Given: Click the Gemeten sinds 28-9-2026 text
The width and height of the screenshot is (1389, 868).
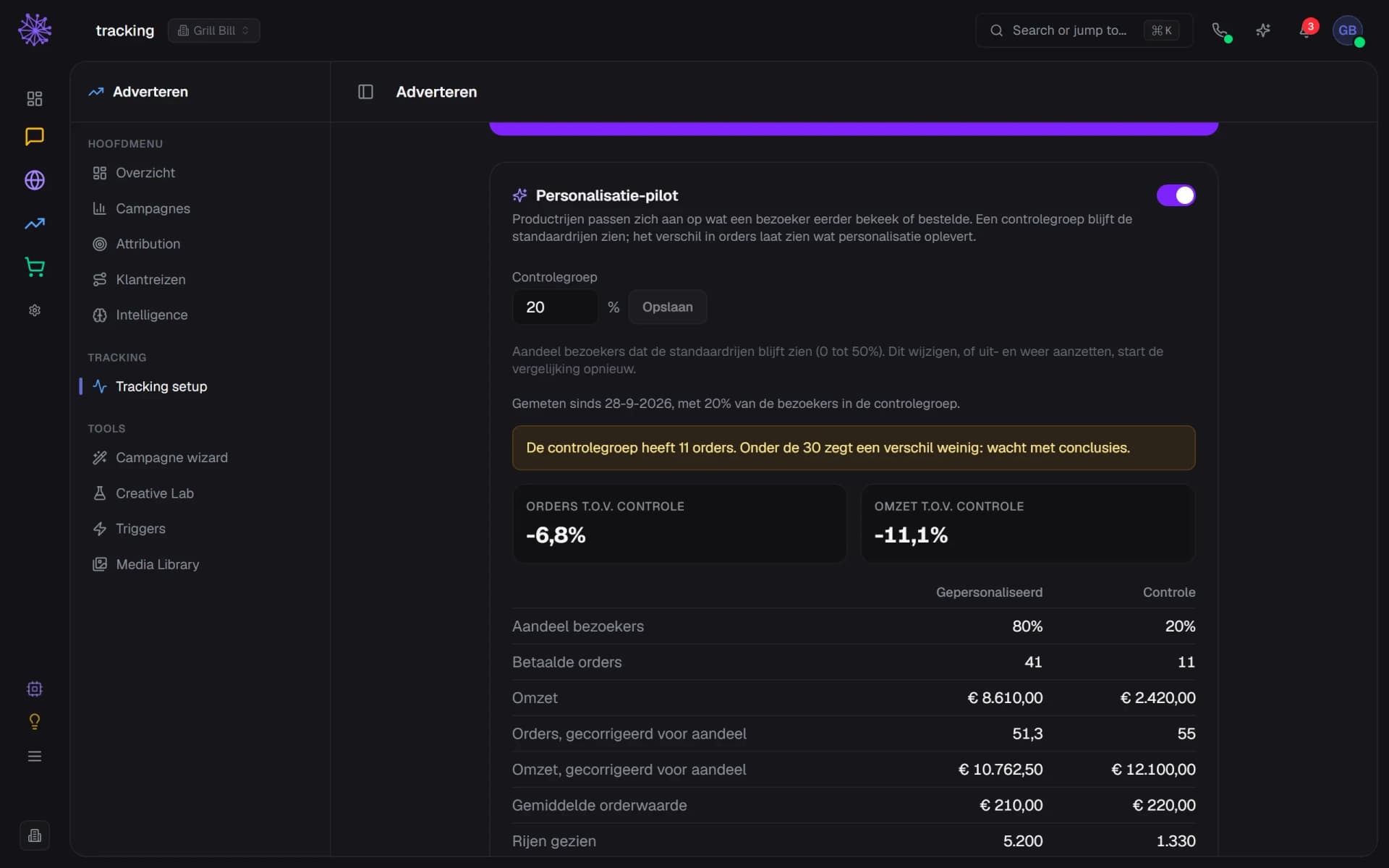Looking at the screenshot, I should click(736, 404).
